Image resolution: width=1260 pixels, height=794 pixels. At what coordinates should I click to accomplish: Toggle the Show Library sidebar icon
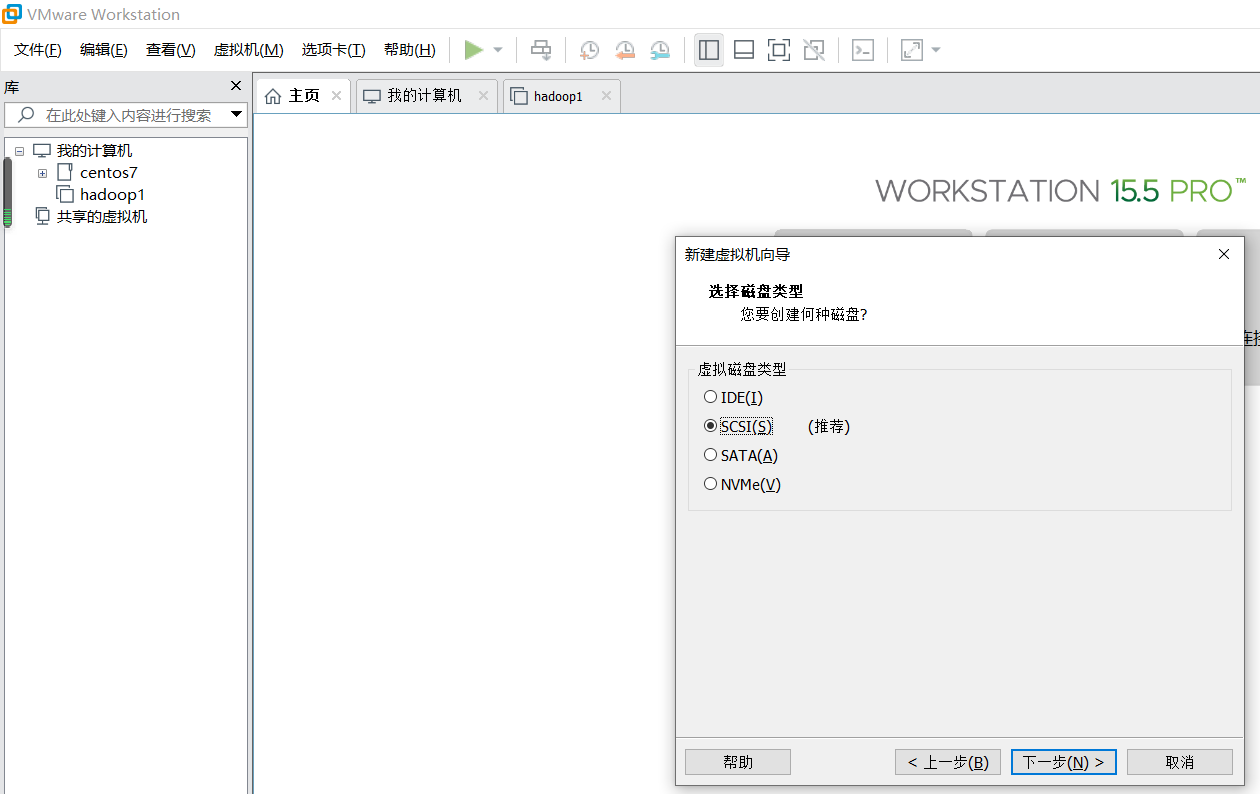click(x=709, y=50)
